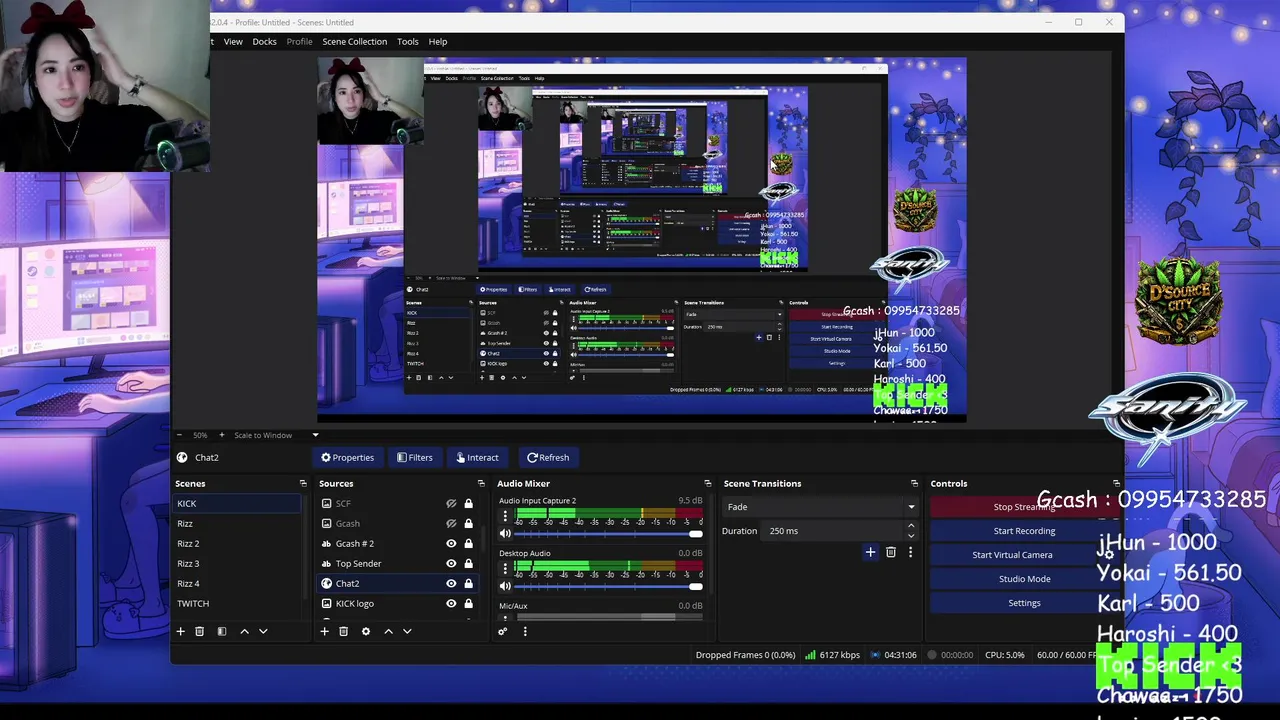Screen dimensions: 1280x720
Task: Click green bitrate signal bars in status bar
Action: [x=810, y=655]
